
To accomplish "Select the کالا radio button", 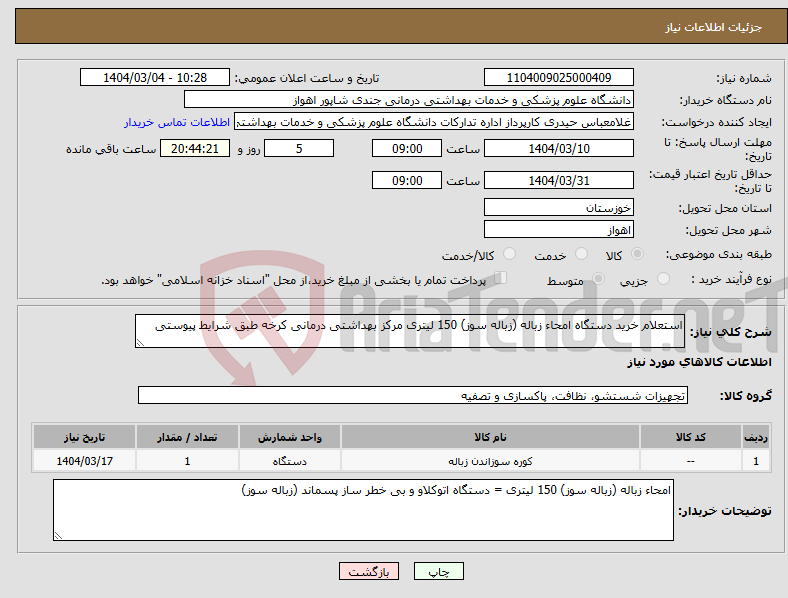I will [x=637, y=254].
